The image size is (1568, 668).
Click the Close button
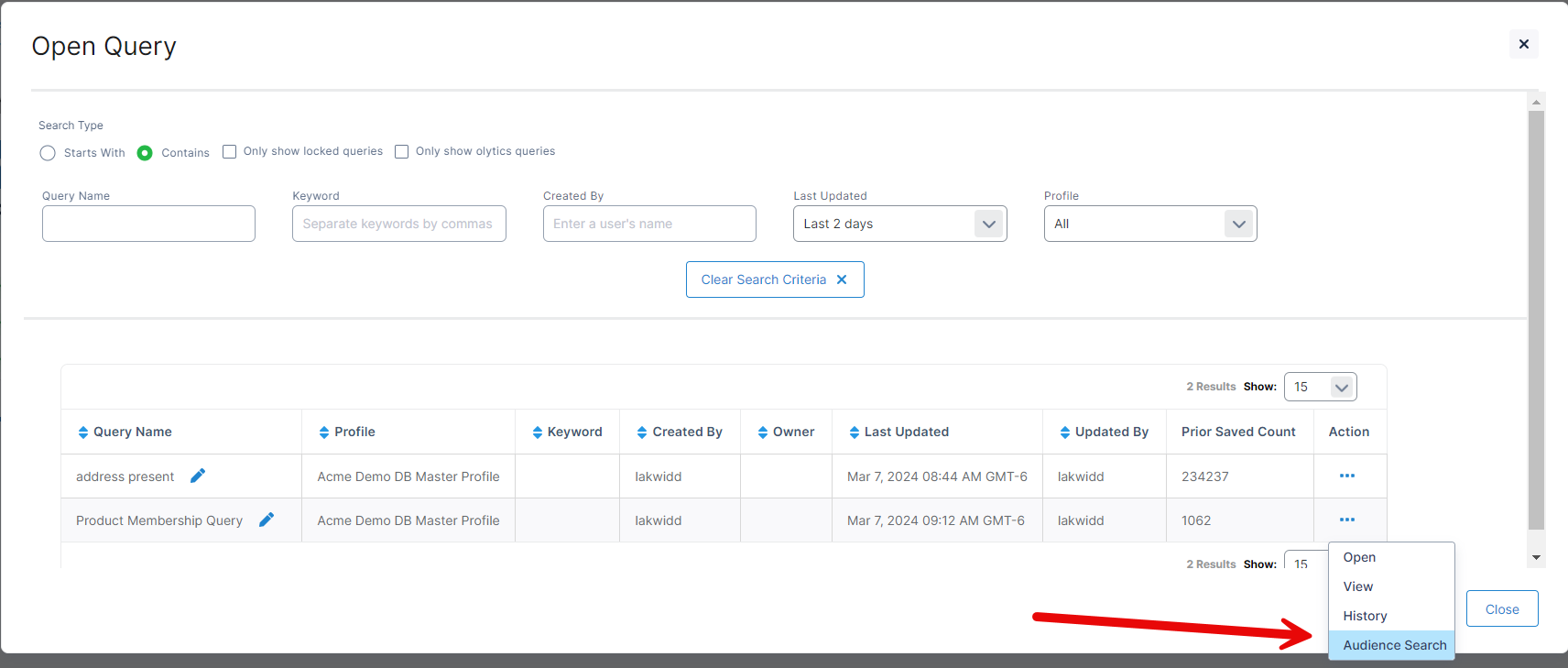1501,609
